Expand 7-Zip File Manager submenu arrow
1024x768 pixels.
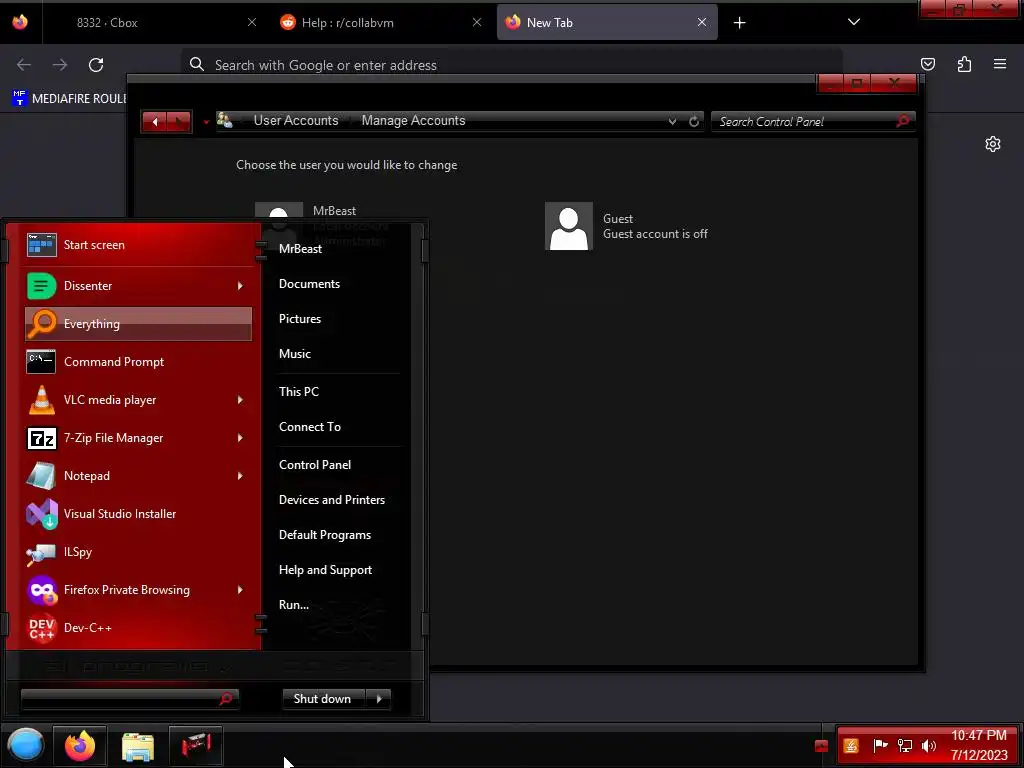coord(240,438)
